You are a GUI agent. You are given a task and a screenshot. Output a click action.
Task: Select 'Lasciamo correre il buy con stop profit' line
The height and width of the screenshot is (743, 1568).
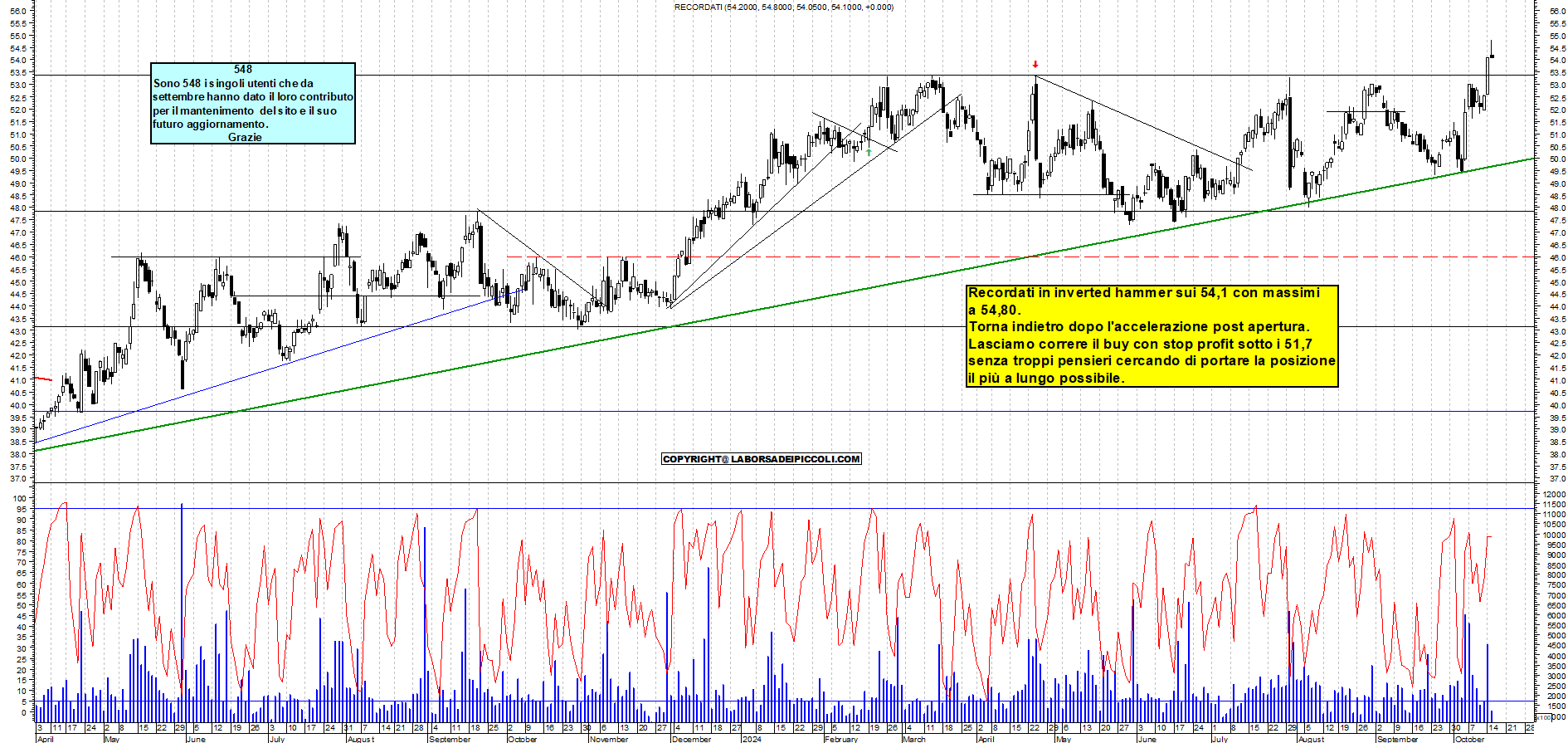(x=1140, y=344)
